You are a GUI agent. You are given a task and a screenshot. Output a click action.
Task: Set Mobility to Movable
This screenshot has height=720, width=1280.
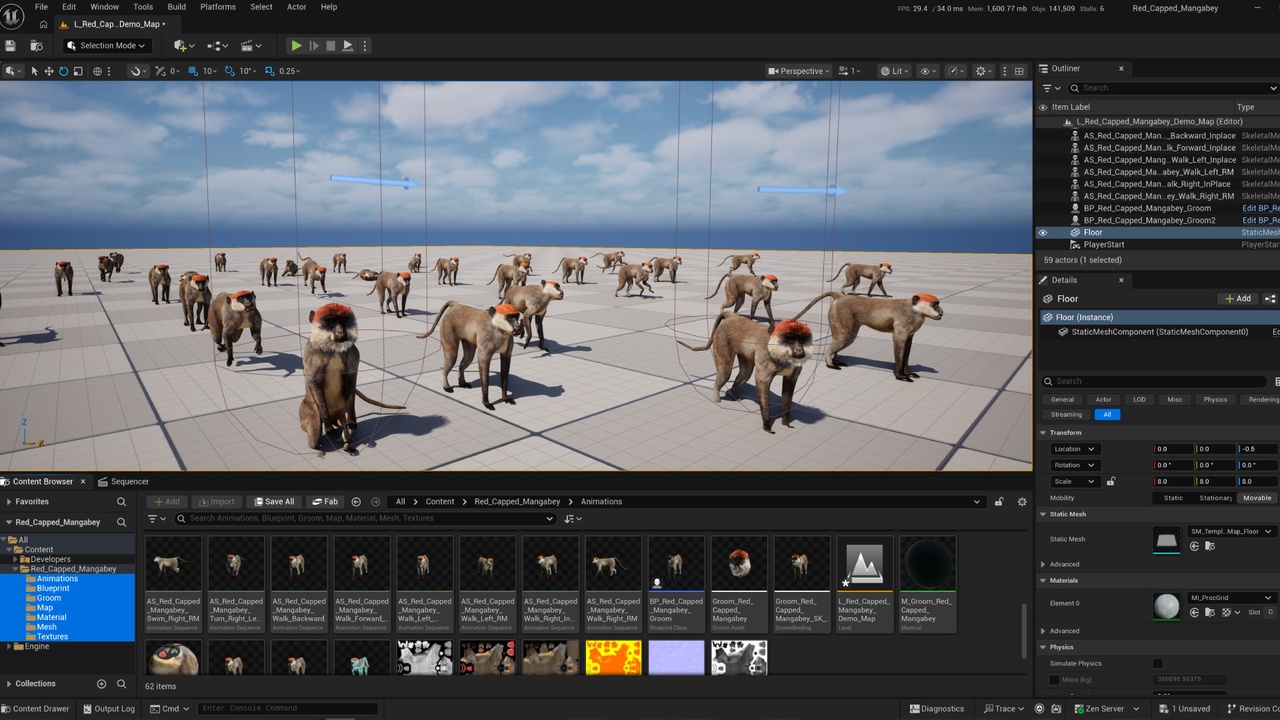point(1258,497)
